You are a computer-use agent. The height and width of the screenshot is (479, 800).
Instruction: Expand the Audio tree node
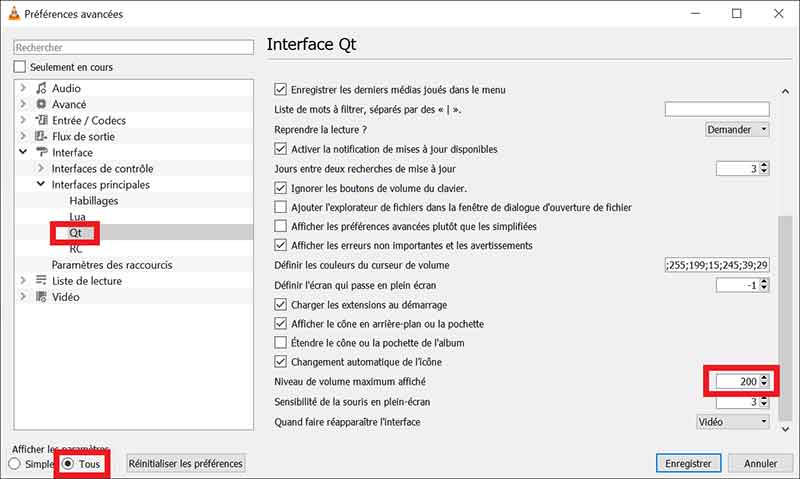[23, 88]
